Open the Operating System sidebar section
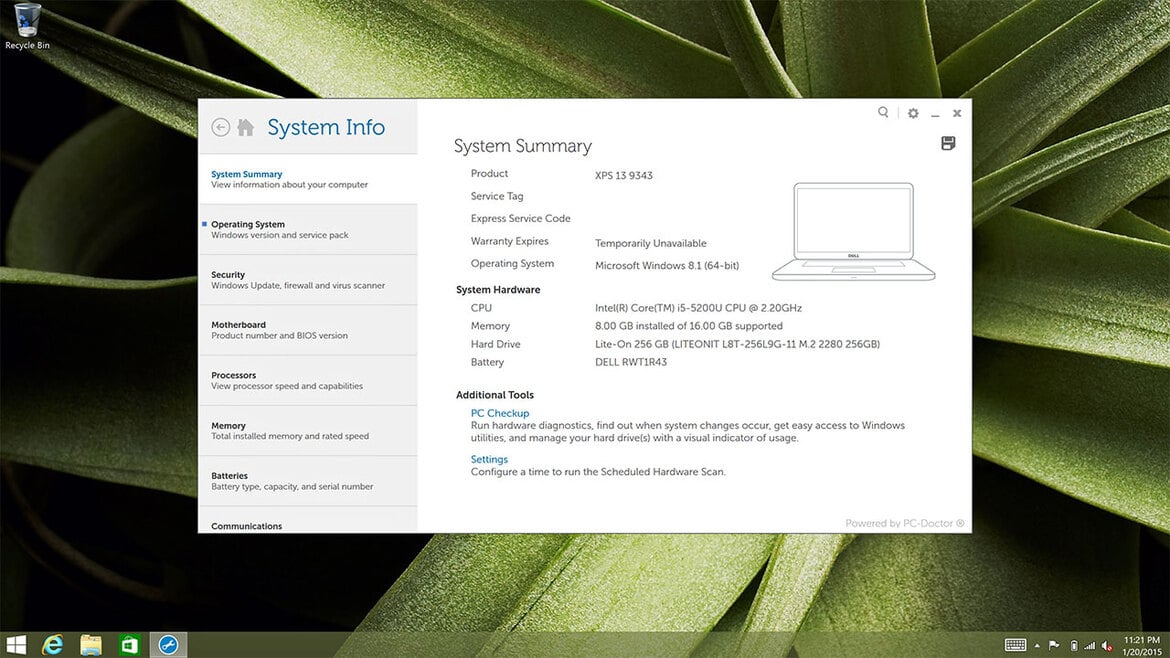This screenshot has height=658, width=1170. tap(307, 230)
